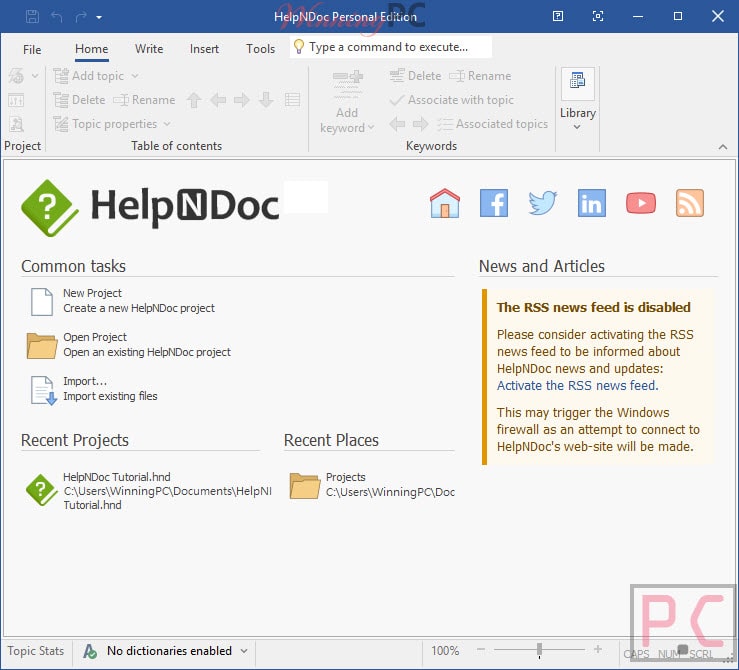Click the Save icon in the title bar

(x=32, y=16)
